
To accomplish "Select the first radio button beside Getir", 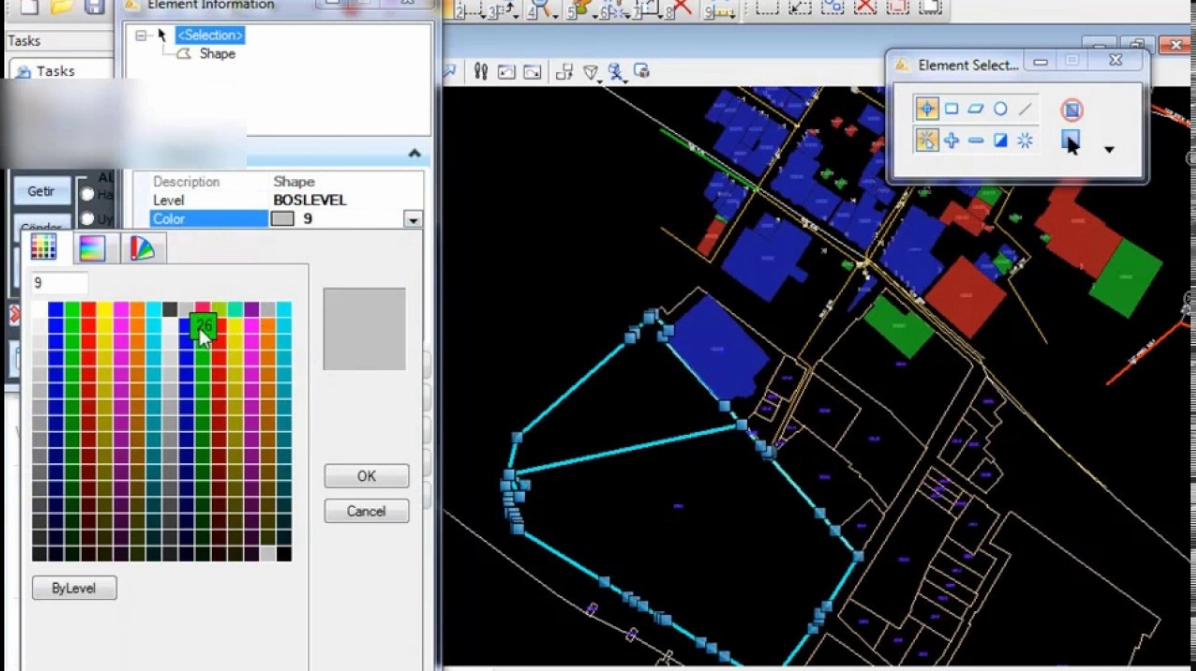I will tap(88, 194).
